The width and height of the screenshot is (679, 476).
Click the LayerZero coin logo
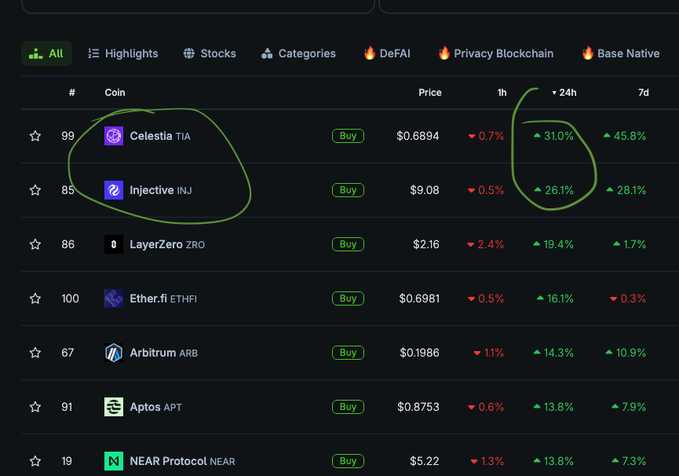tap(113, 244)
